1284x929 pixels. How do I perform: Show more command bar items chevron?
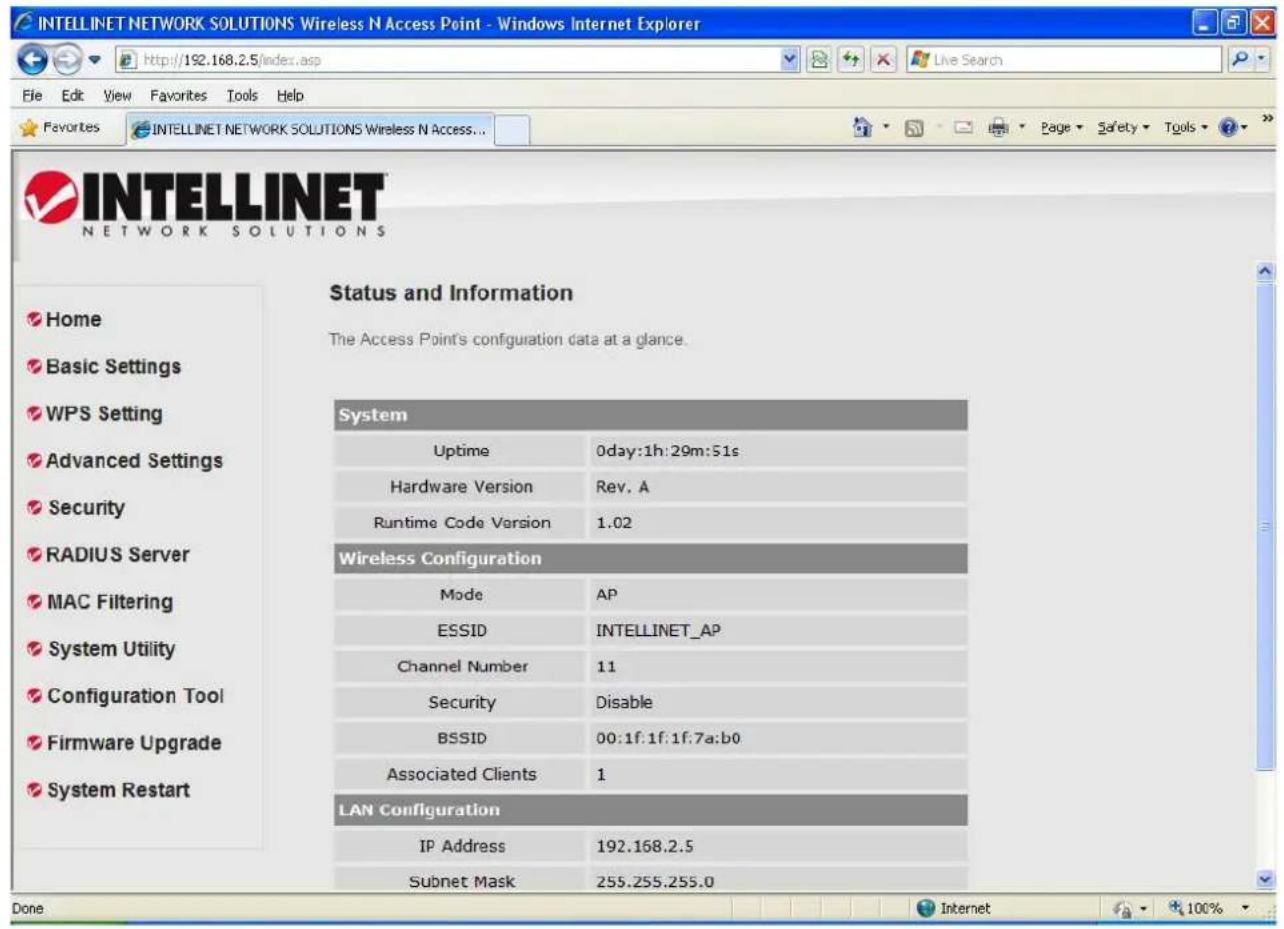[x=1269, y=118]
